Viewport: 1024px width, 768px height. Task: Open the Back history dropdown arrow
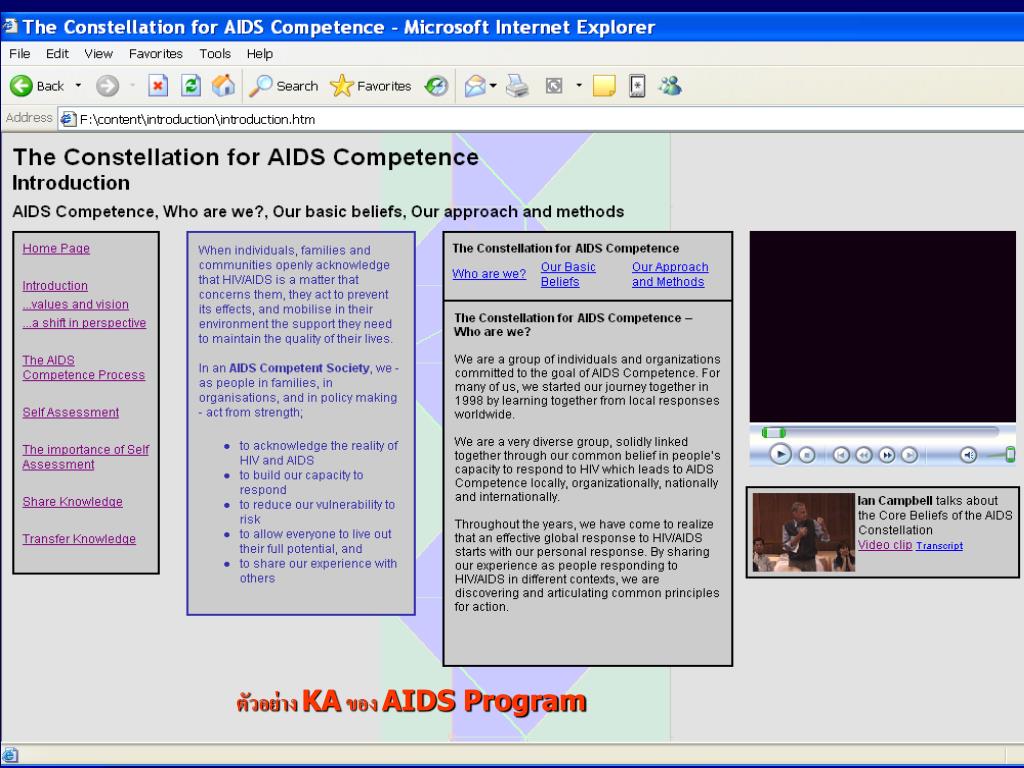[x=78, y=86]
